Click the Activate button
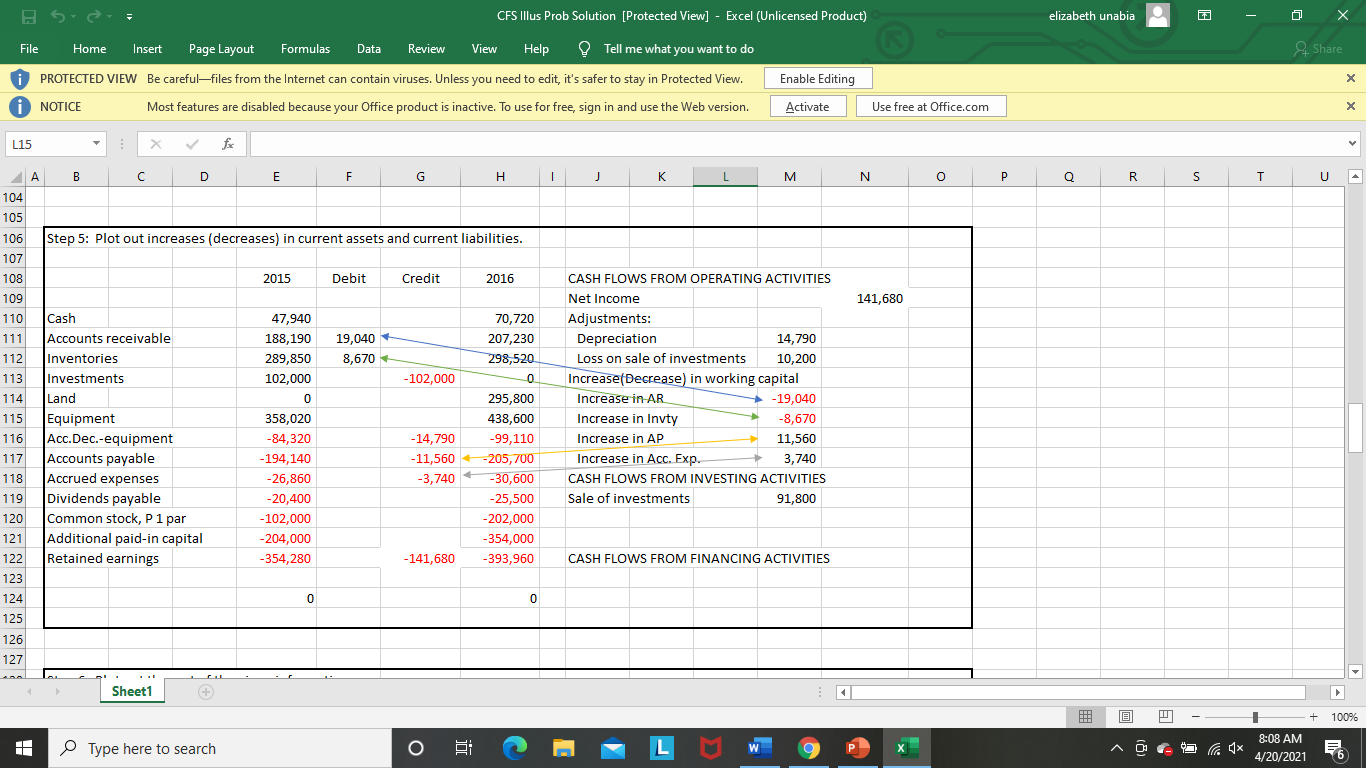 (808, 106)
